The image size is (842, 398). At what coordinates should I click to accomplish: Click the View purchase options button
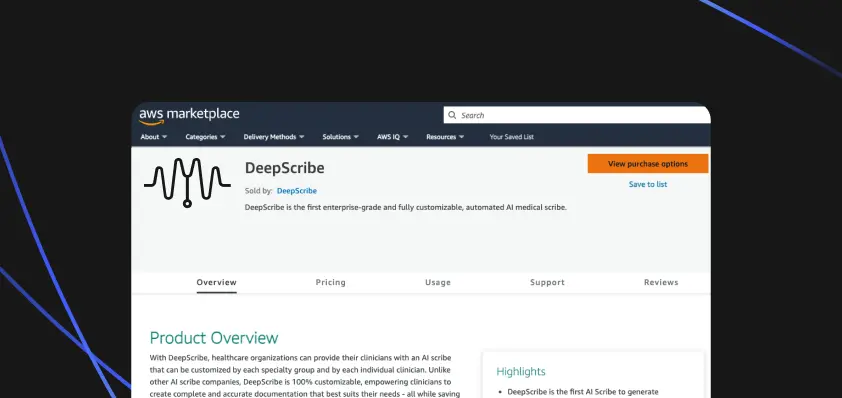[x=648, y=164]
